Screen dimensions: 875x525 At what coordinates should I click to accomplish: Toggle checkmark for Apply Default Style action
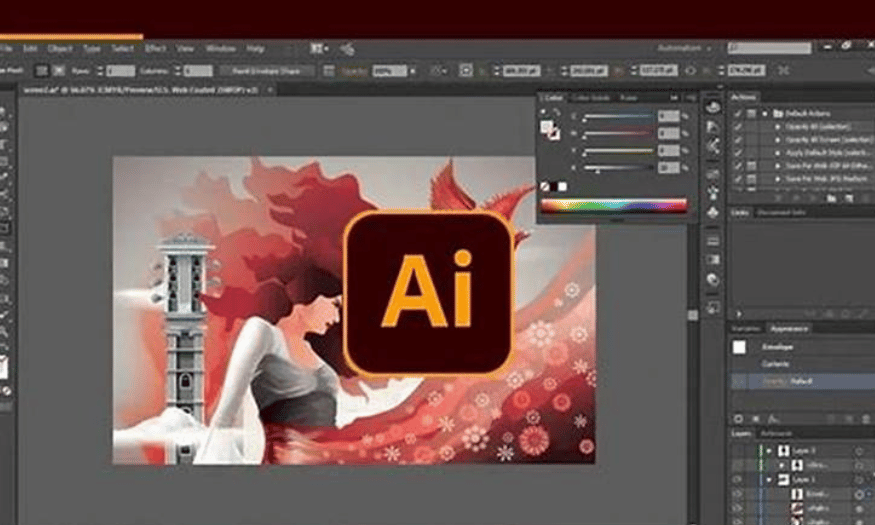[x=738, y=152]
